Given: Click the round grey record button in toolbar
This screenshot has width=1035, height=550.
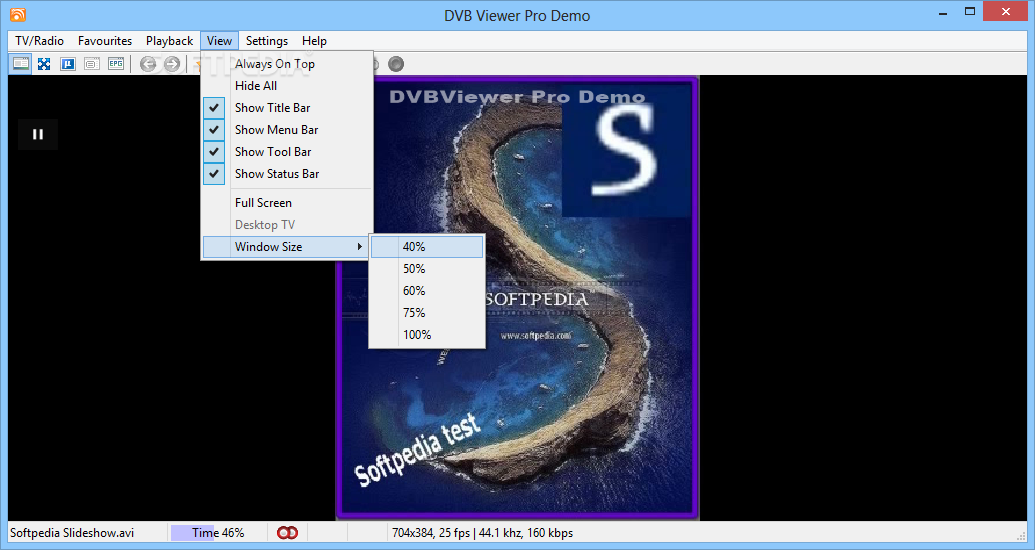Looking at the screenshot, I should coord(395,64).
